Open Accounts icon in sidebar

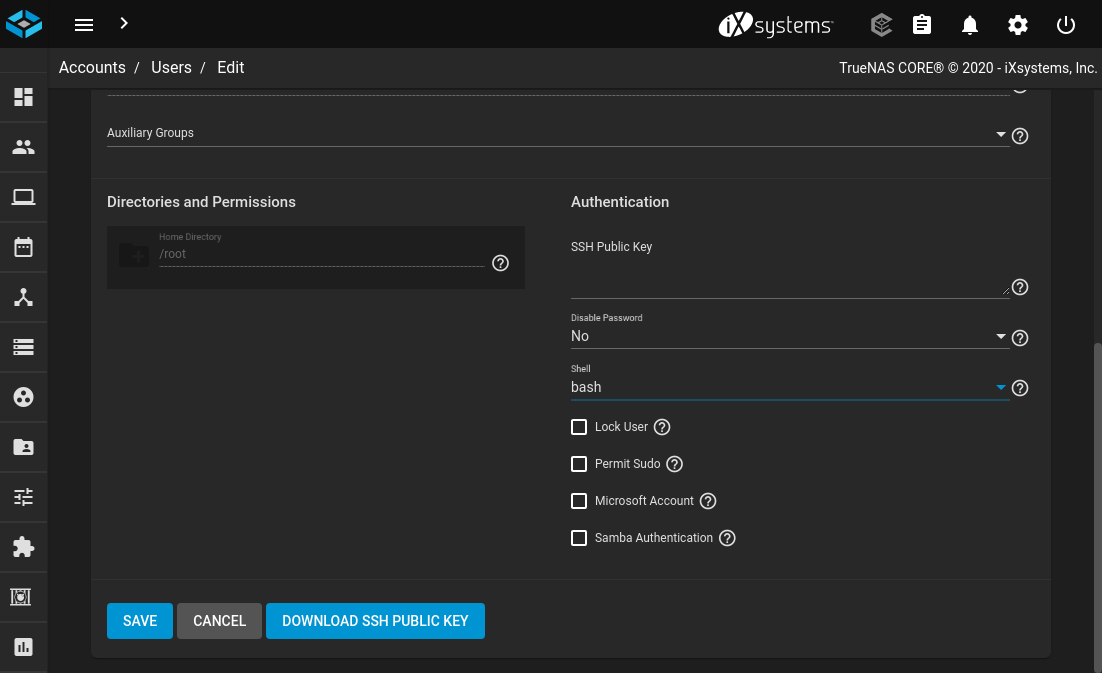pos(23,147)
